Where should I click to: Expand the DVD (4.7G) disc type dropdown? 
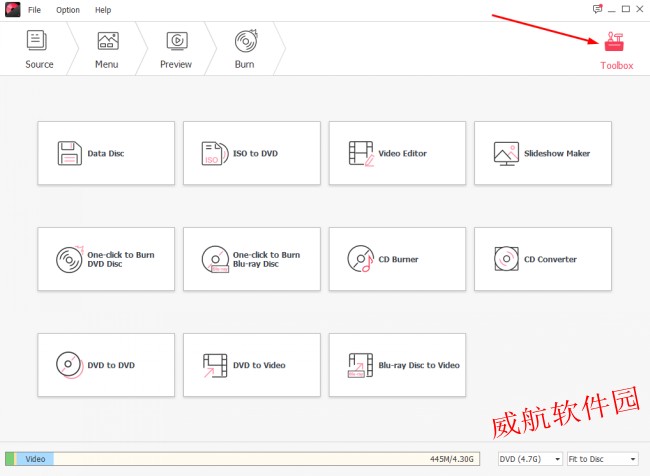529,459
